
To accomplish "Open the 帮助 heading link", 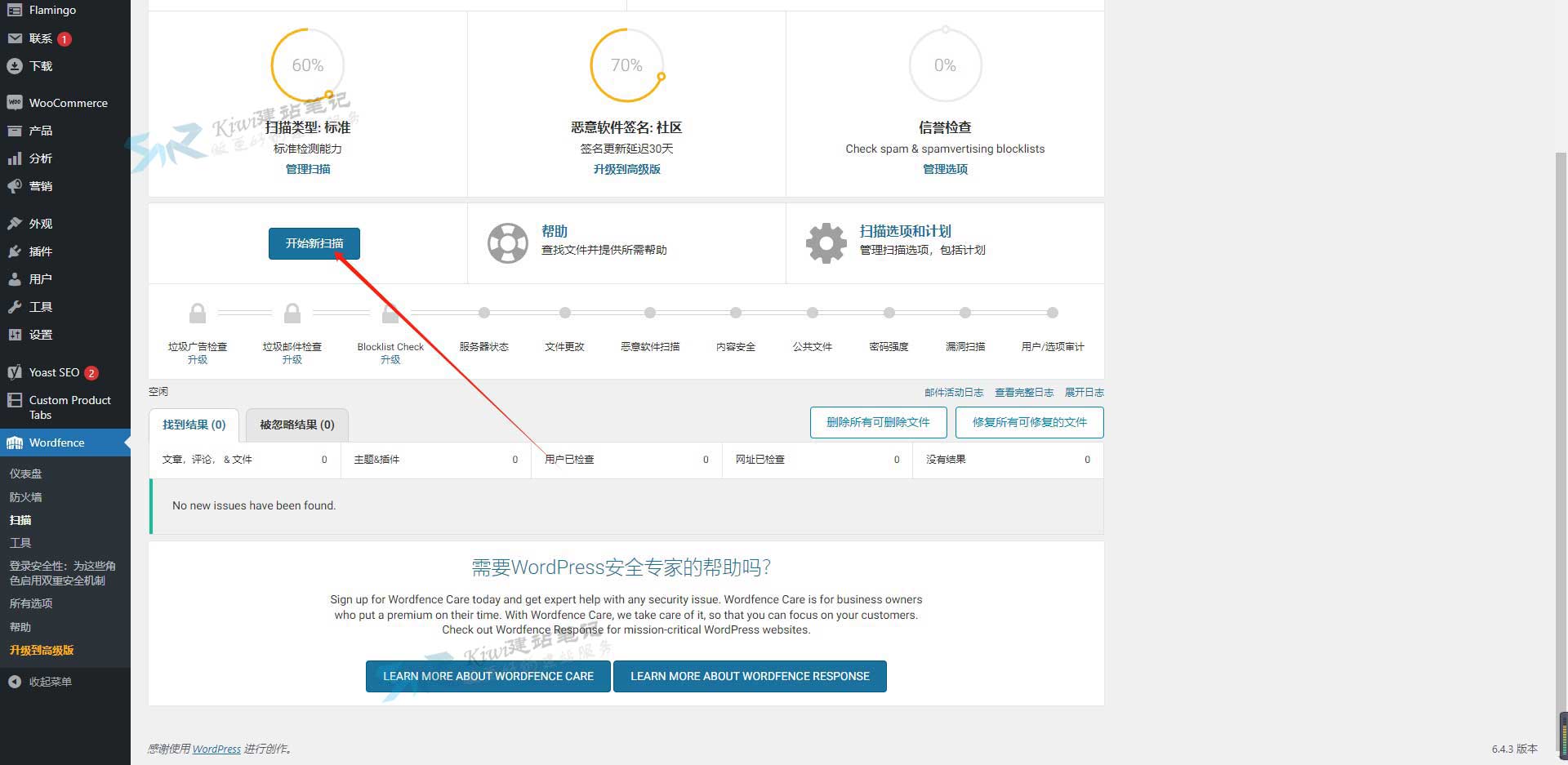I will [555, 231].
